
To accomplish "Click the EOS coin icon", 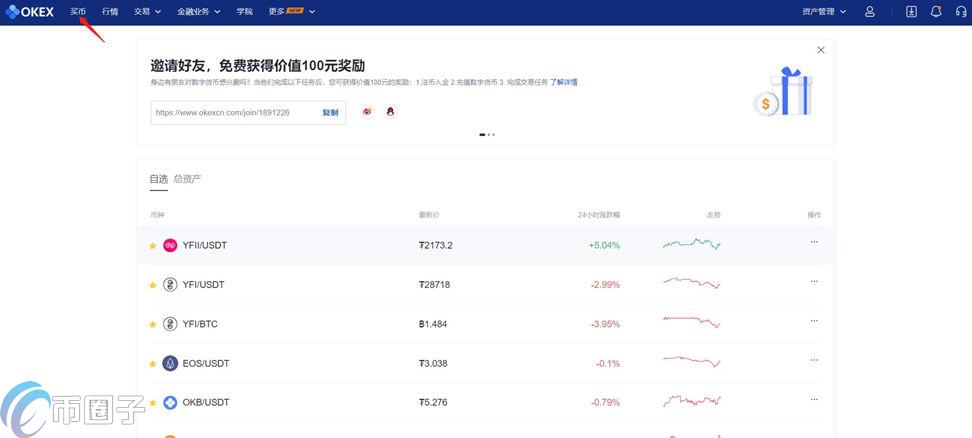I will tap(170, 364).
